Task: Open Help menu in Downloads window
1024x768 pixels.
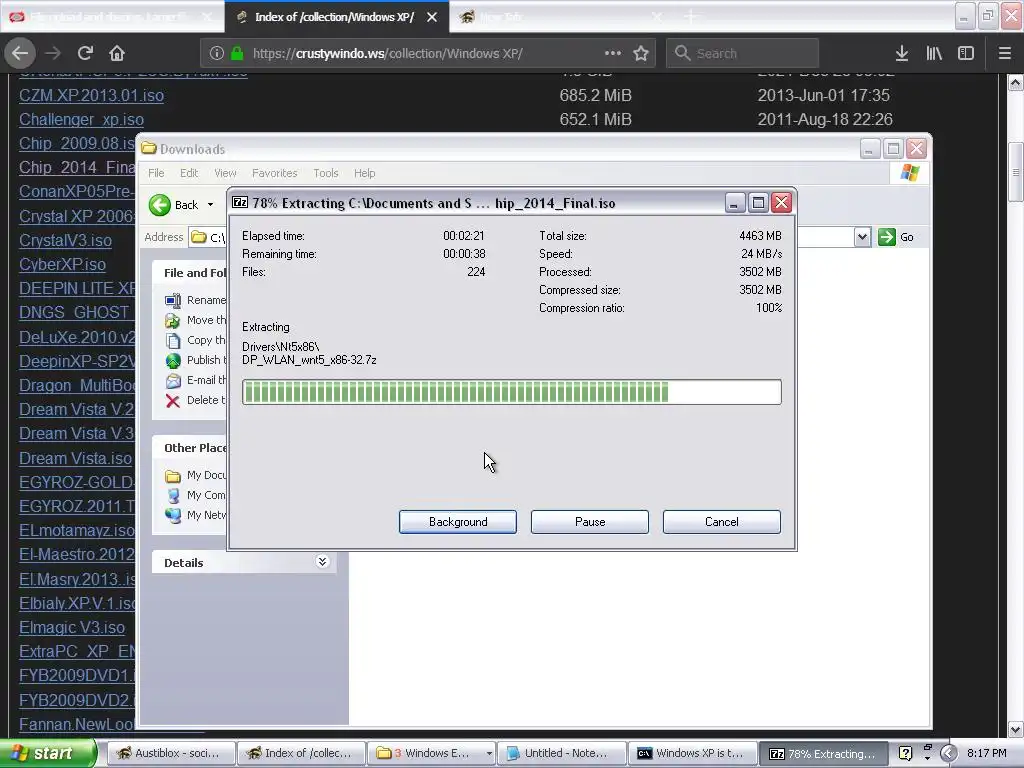Action: [x=364, y=173]
